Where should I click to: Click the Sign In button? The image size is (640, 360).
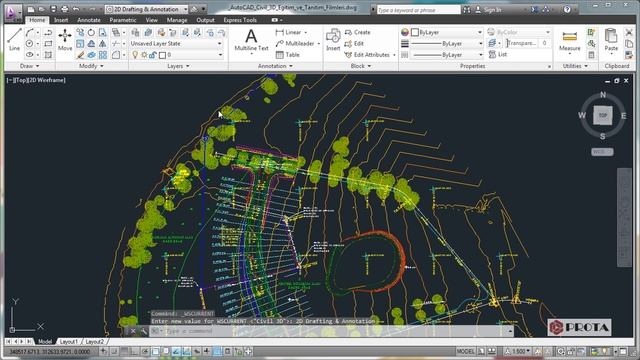tap(488, 9)
